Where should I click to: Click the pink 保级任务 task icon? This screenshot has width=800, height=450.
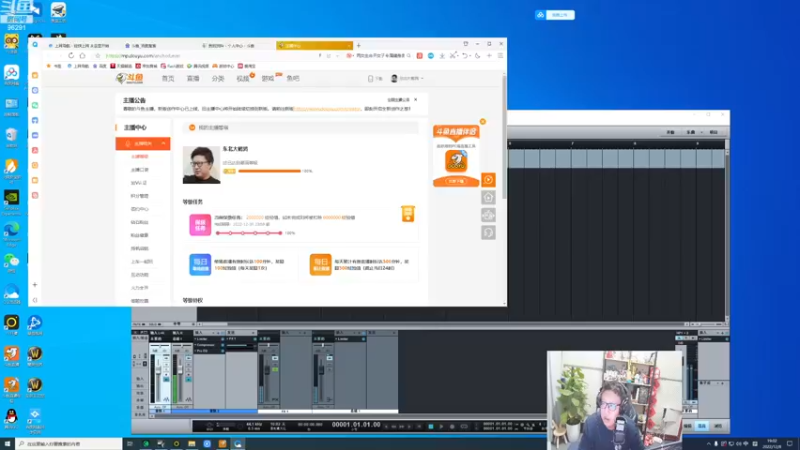coord(200,225)
